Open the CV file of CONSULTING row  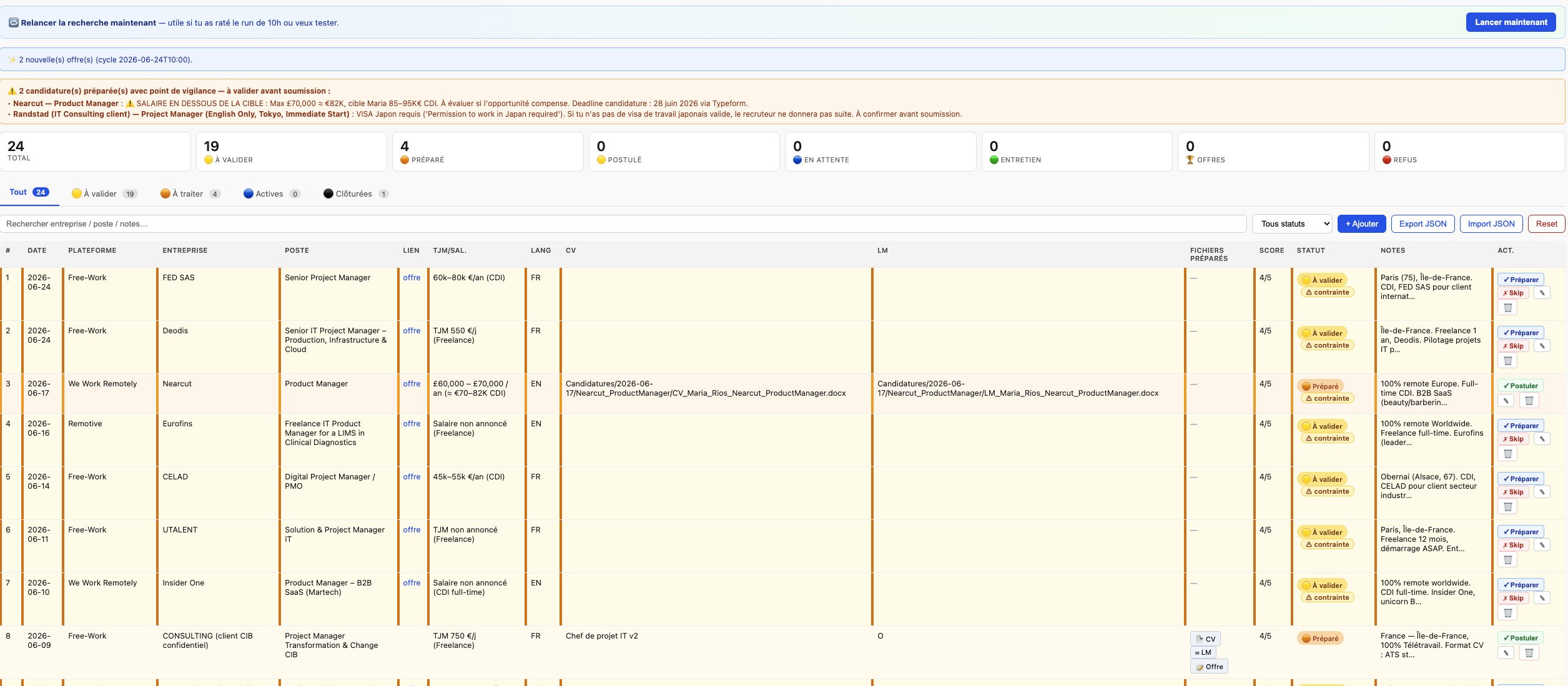click(1205, 639)
